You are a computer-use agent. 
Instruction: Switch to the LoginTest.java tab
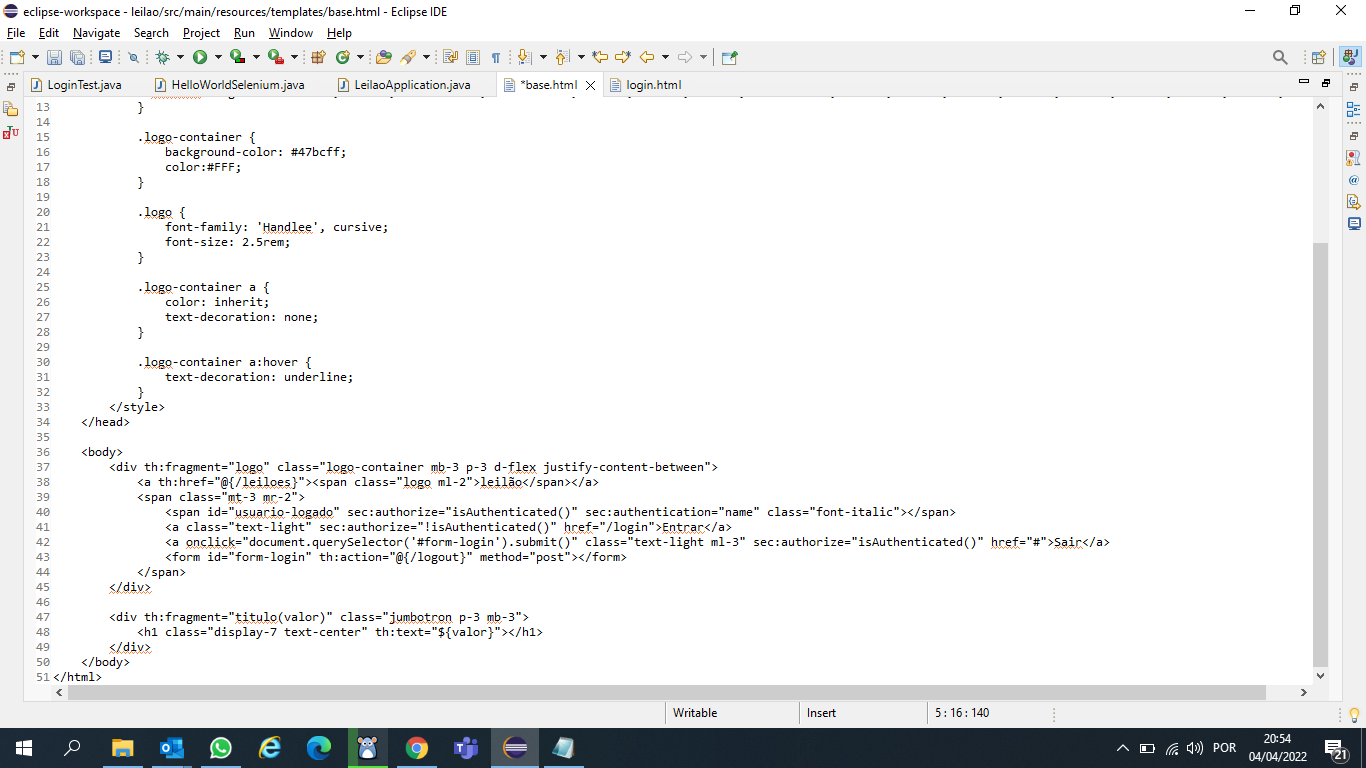click(85, 85)
